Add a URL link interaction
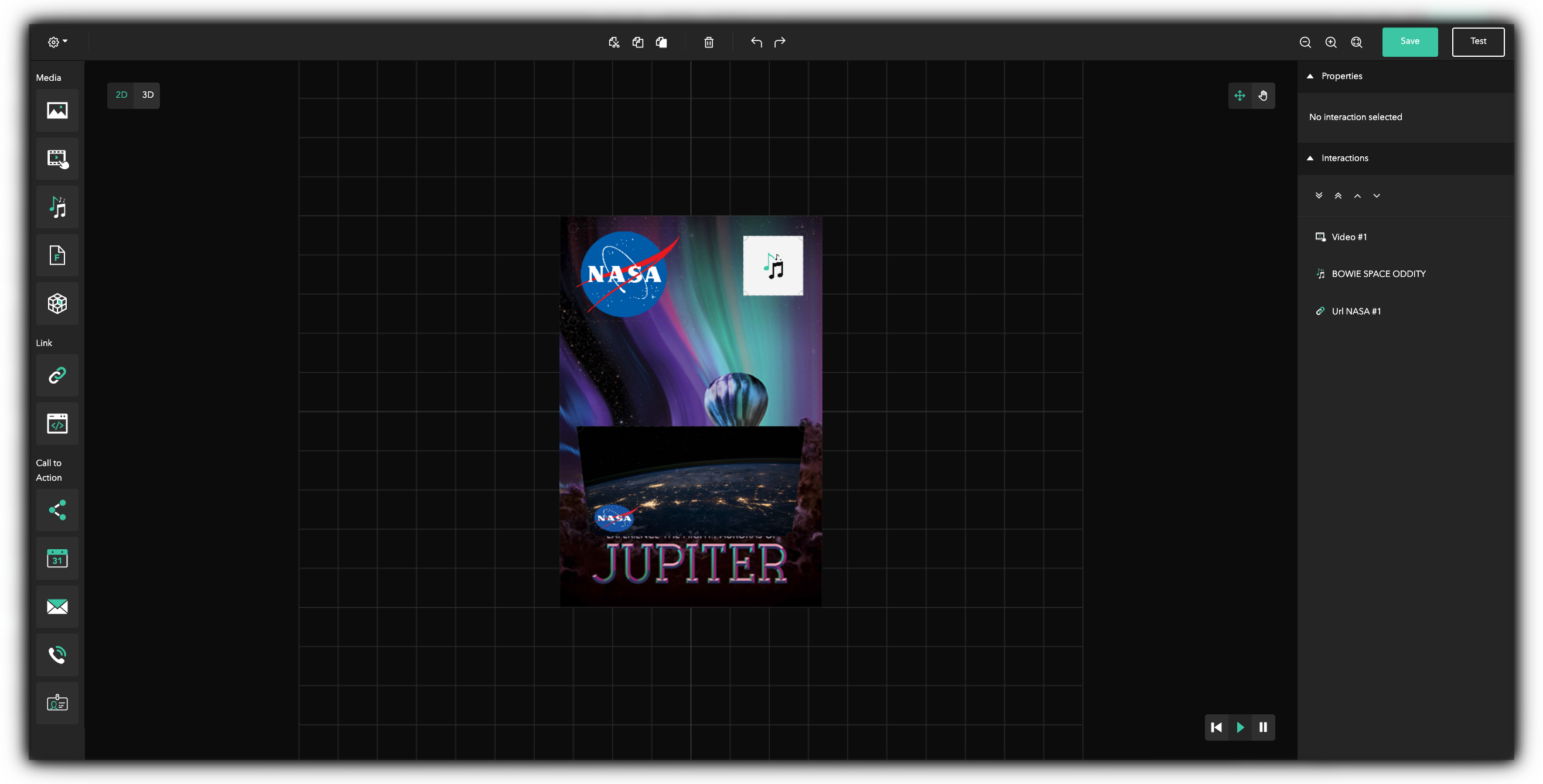The width and height of the screenshot is (1543, 784). [57, 375]
